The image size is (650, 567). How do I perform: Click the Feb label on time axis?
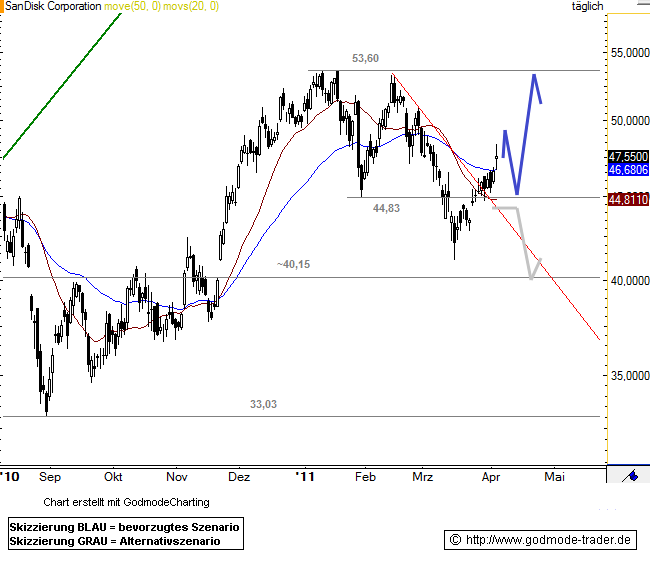(x=365, y=477)
